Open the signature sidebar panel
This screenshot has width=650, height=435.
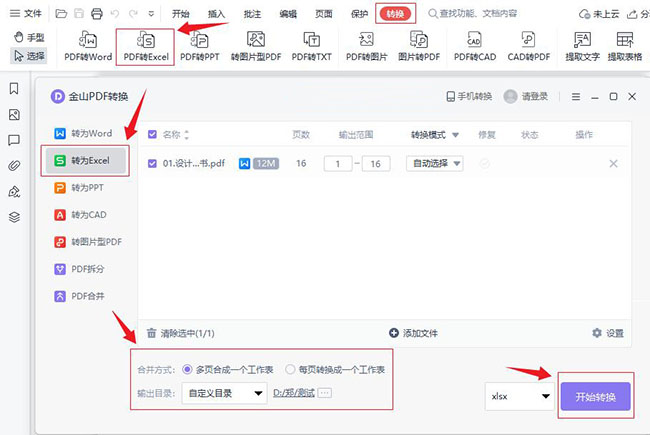coord(14,192)
